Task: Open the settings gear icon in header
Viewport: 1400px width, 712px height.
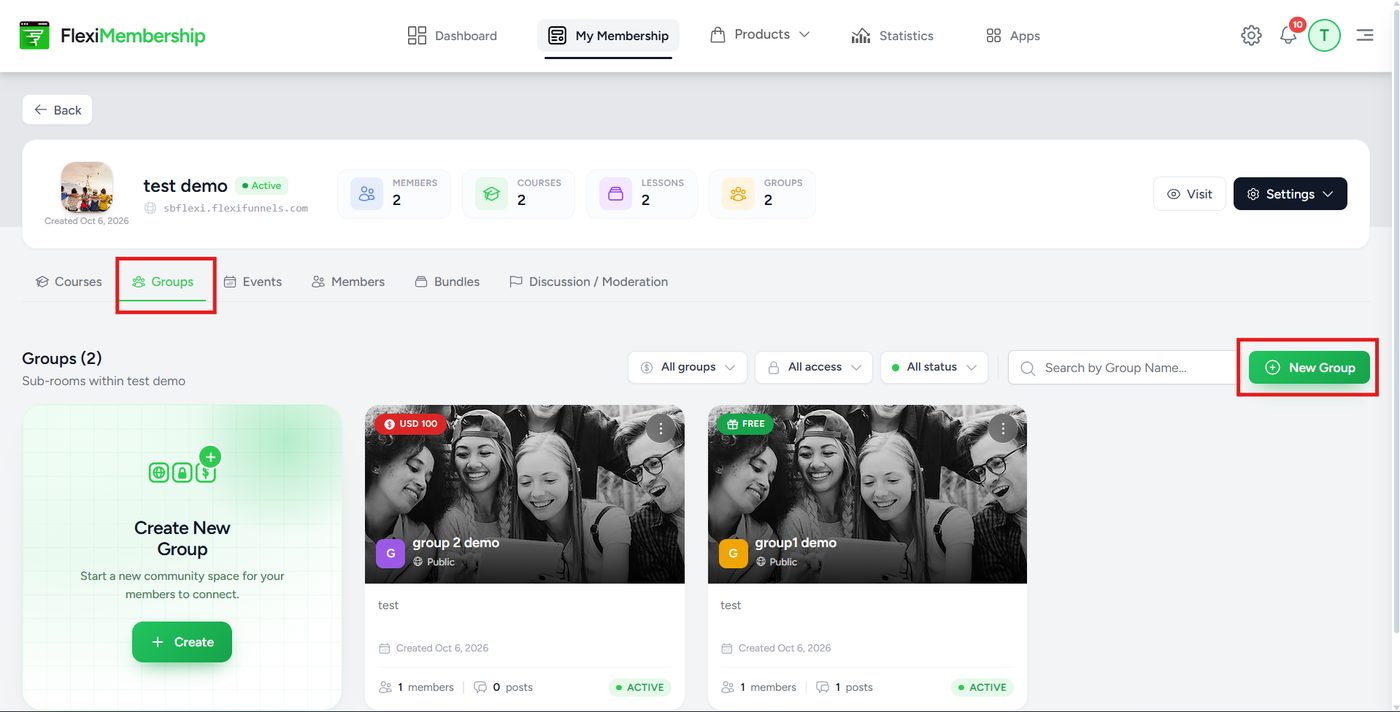Action: 1251,36
